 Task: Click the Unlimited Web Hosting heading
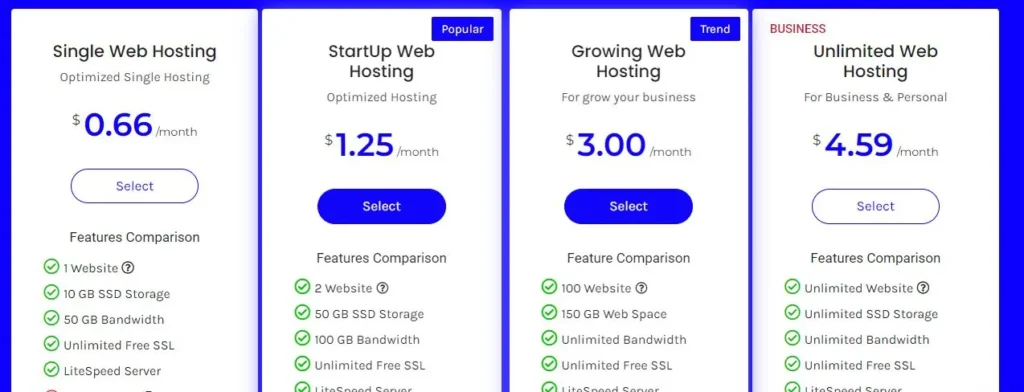[875, 61]
